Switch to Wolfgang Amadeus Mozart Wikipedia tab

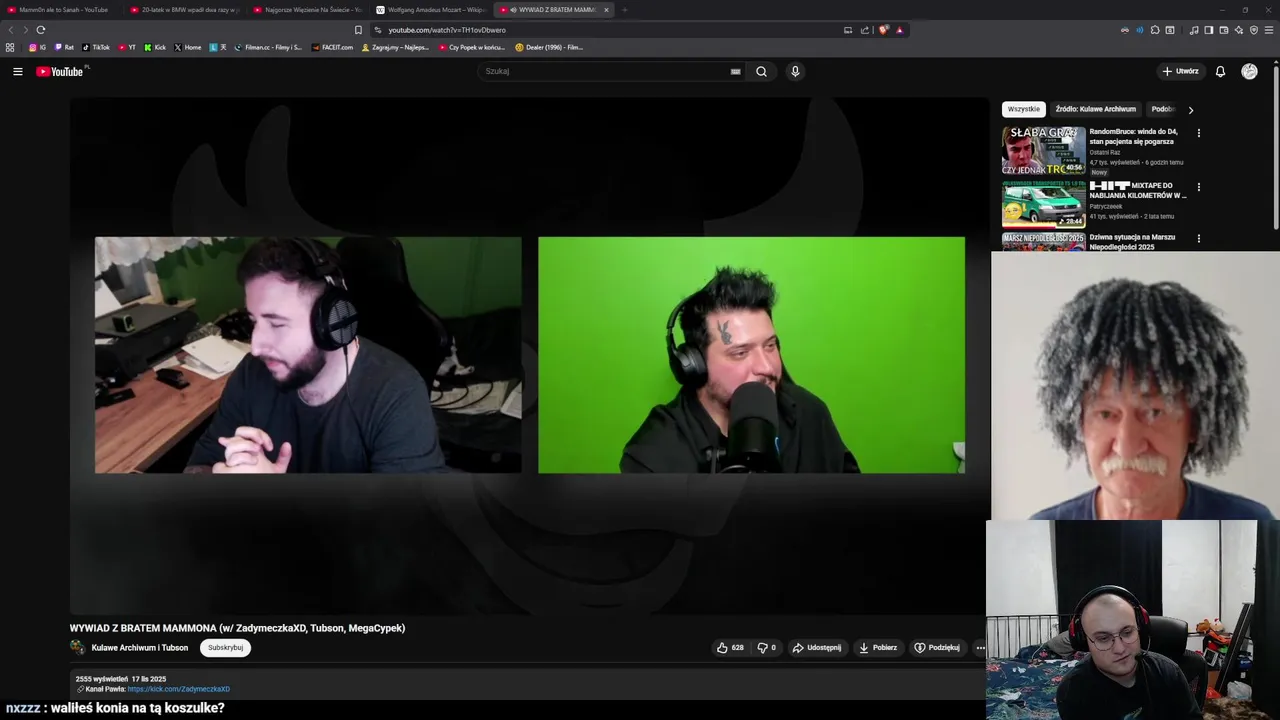431,10
